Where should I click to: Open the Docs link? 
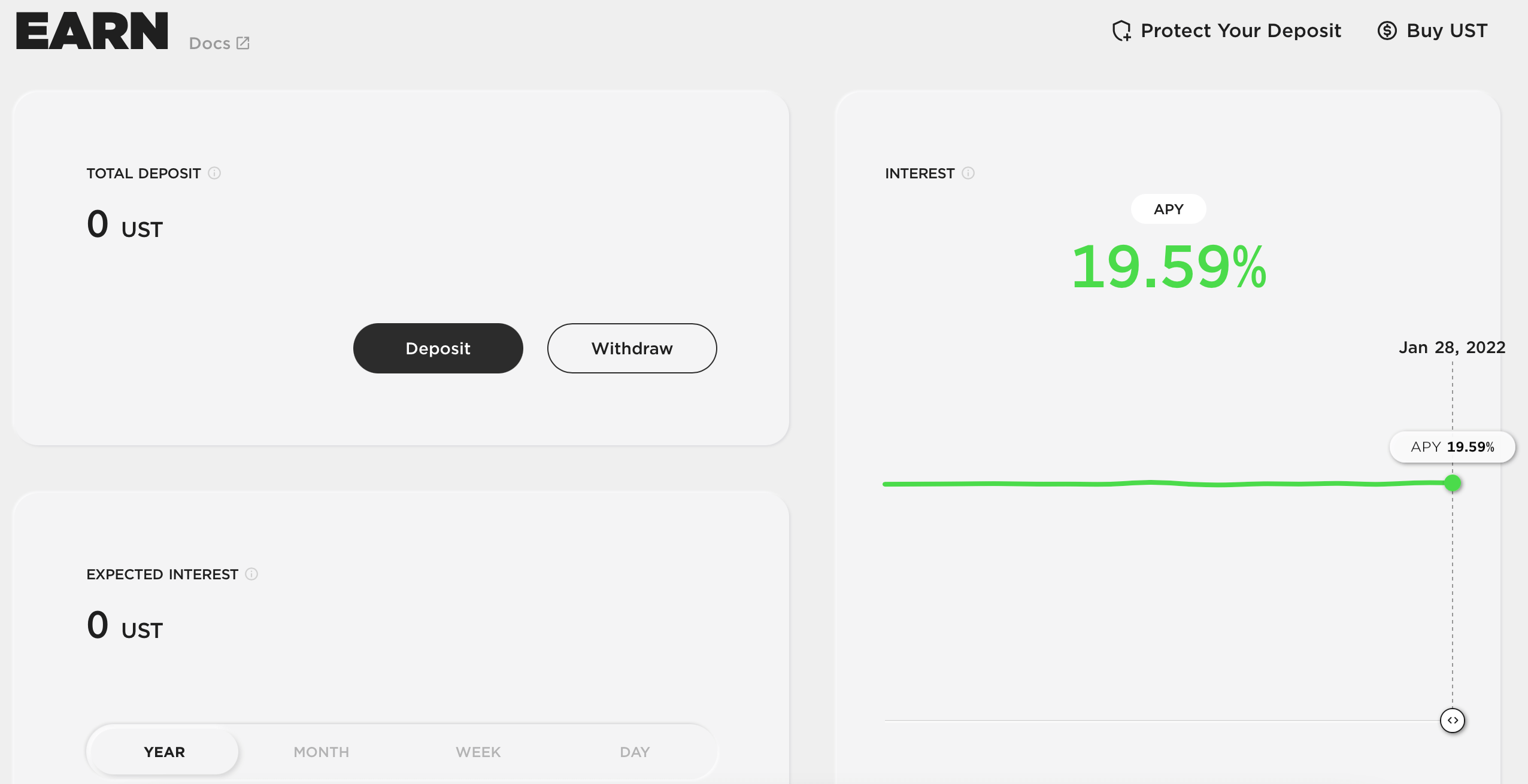(209, 42)
